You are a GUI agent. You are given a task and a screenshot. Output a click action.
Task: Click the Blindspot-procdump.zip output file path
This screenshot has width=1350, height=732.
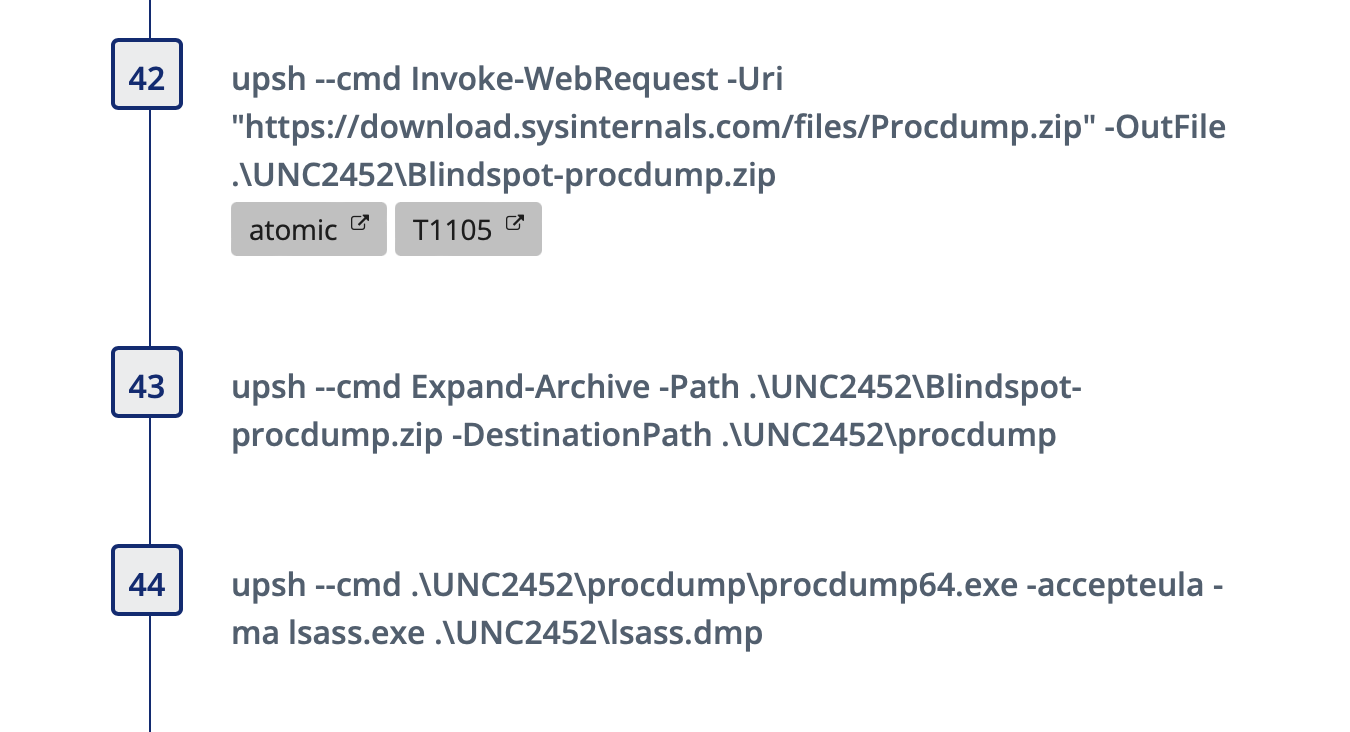pos(504,176)
